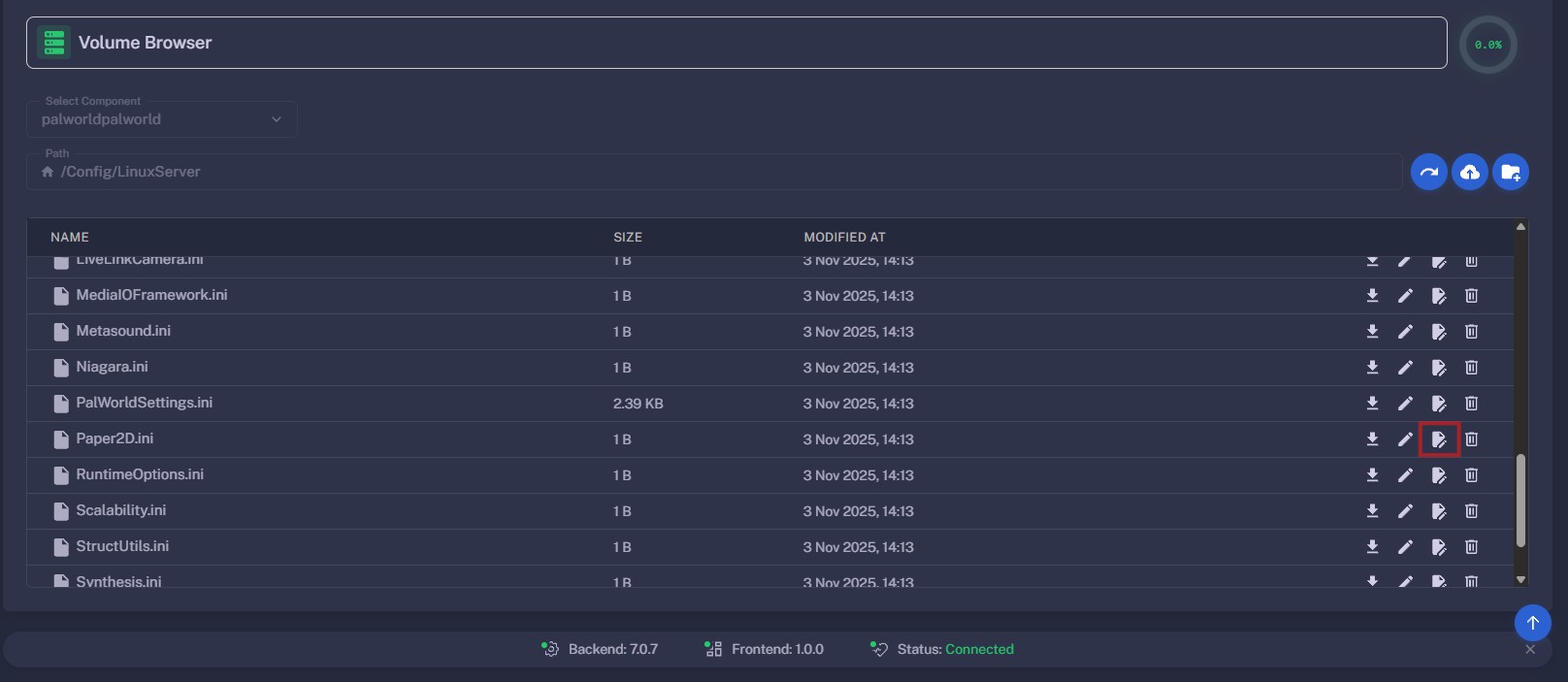Click the upload file cloud button
This screenshot has width=1568, height=682.
point(1470,173)
